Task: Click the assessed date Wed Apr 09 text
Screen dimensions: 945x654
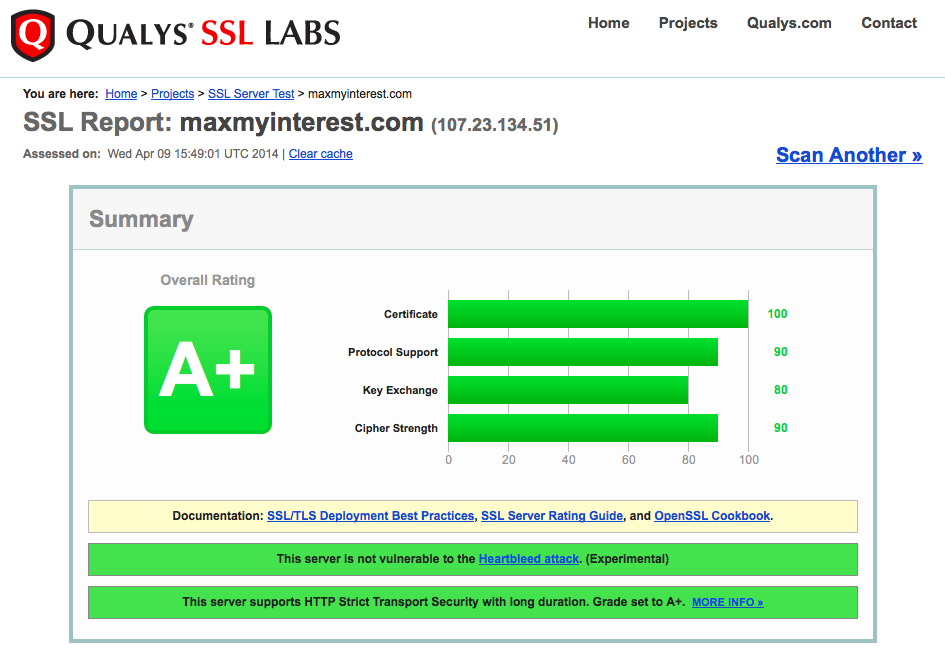Action: (193, 154)
